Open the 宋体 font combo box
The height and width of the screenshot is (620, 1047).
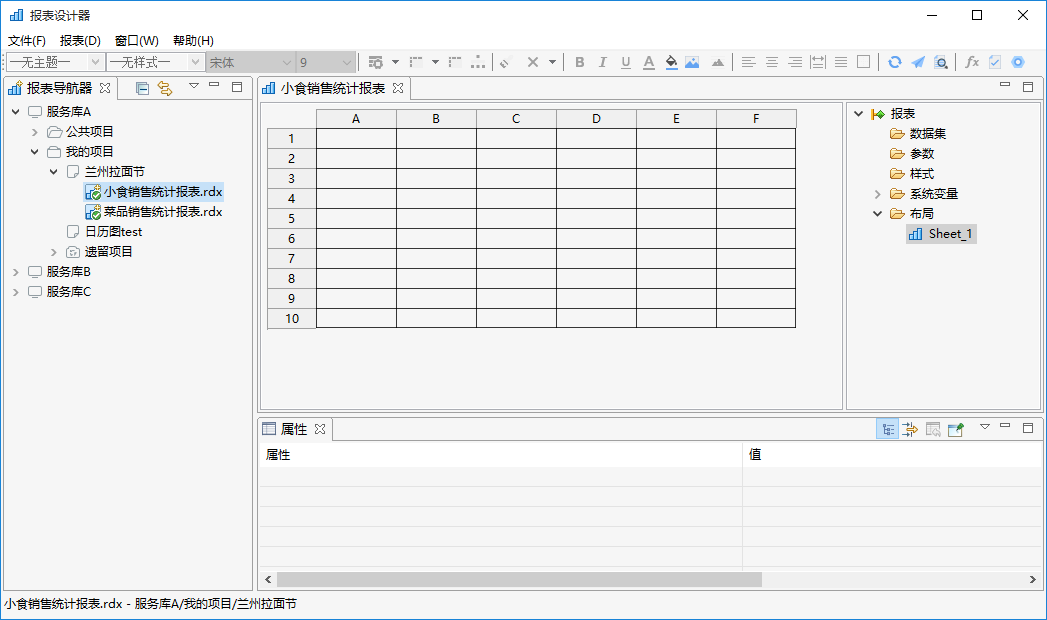[x=250, y=62]
